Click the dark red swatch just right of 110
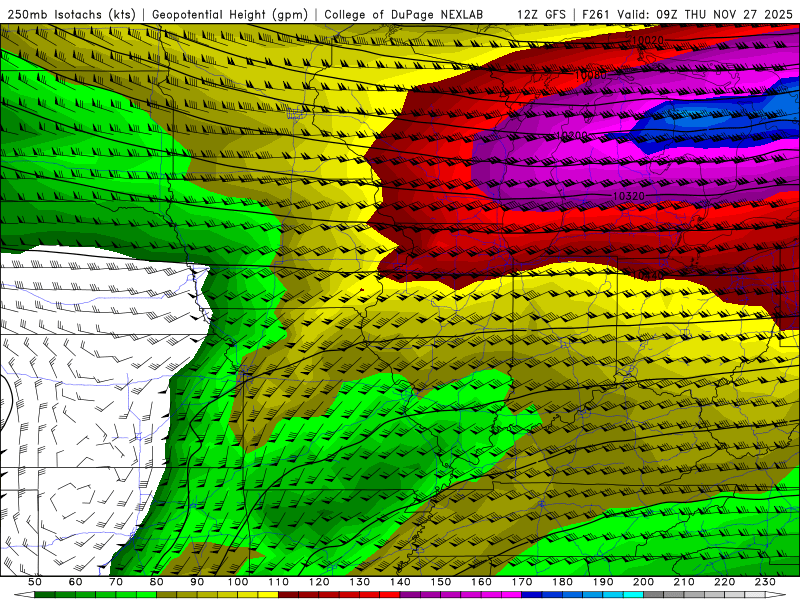 (288, 594)
